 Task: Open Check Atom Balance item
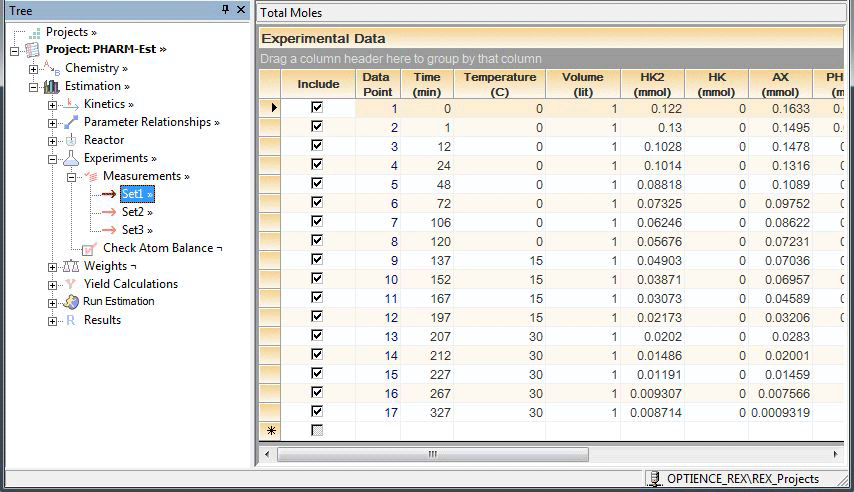(x=162, y=248)
